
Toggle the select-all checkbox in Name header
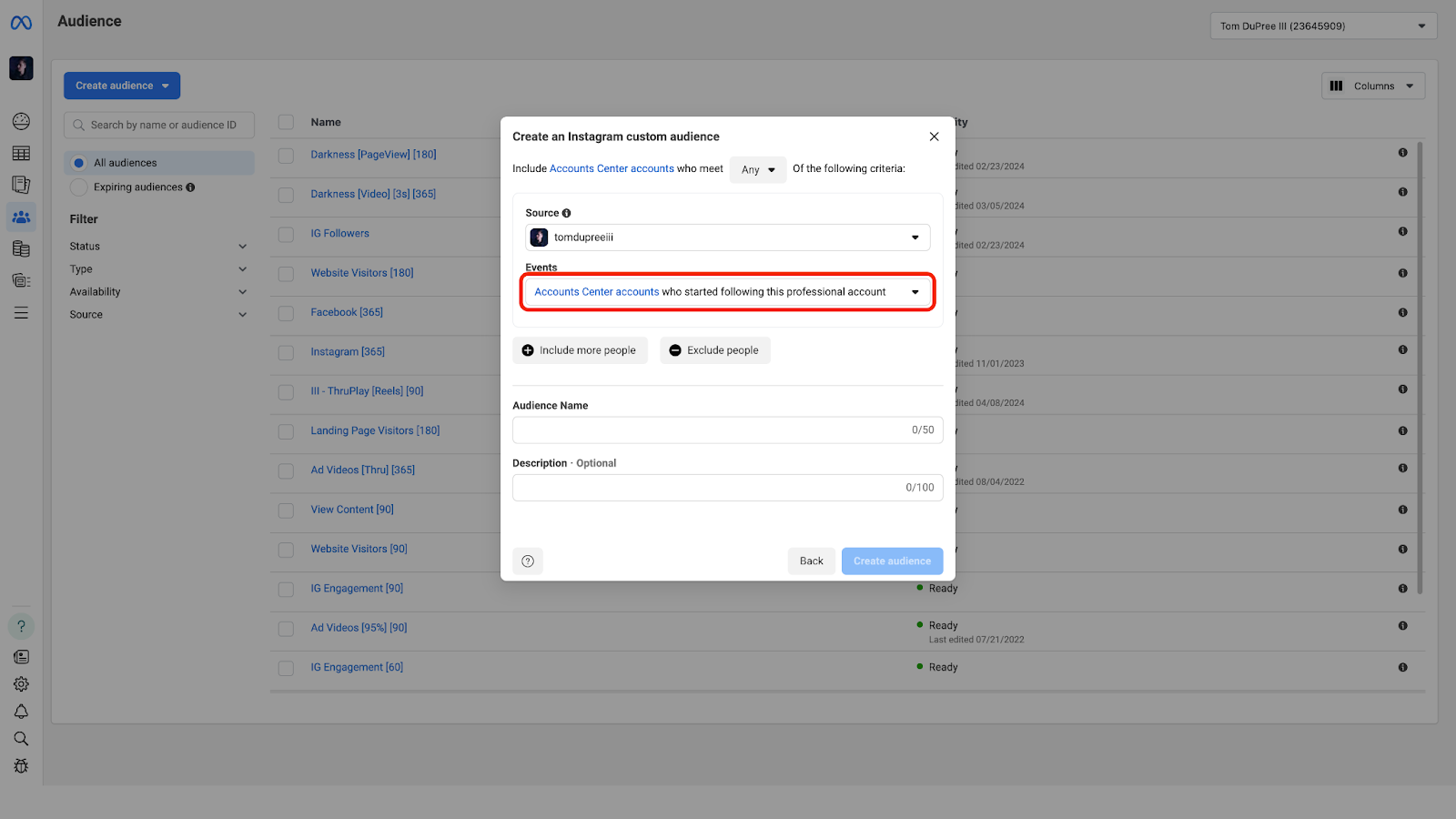click(286, 122)
